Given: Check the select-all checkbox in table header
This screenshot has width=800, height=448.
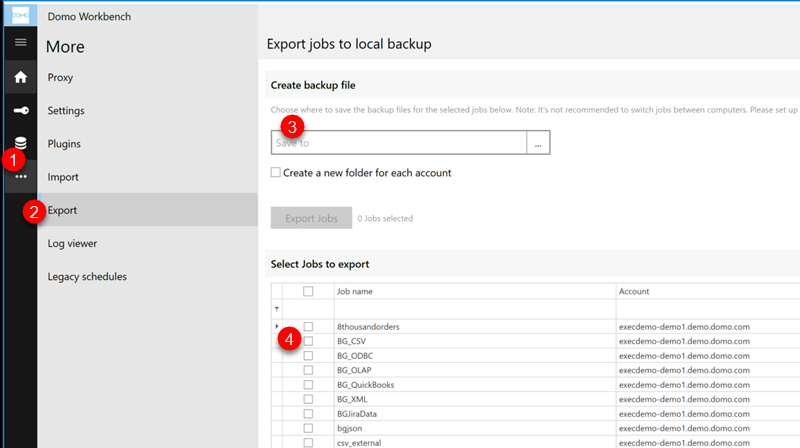Looking at the screenshot, I should (308, 292).
